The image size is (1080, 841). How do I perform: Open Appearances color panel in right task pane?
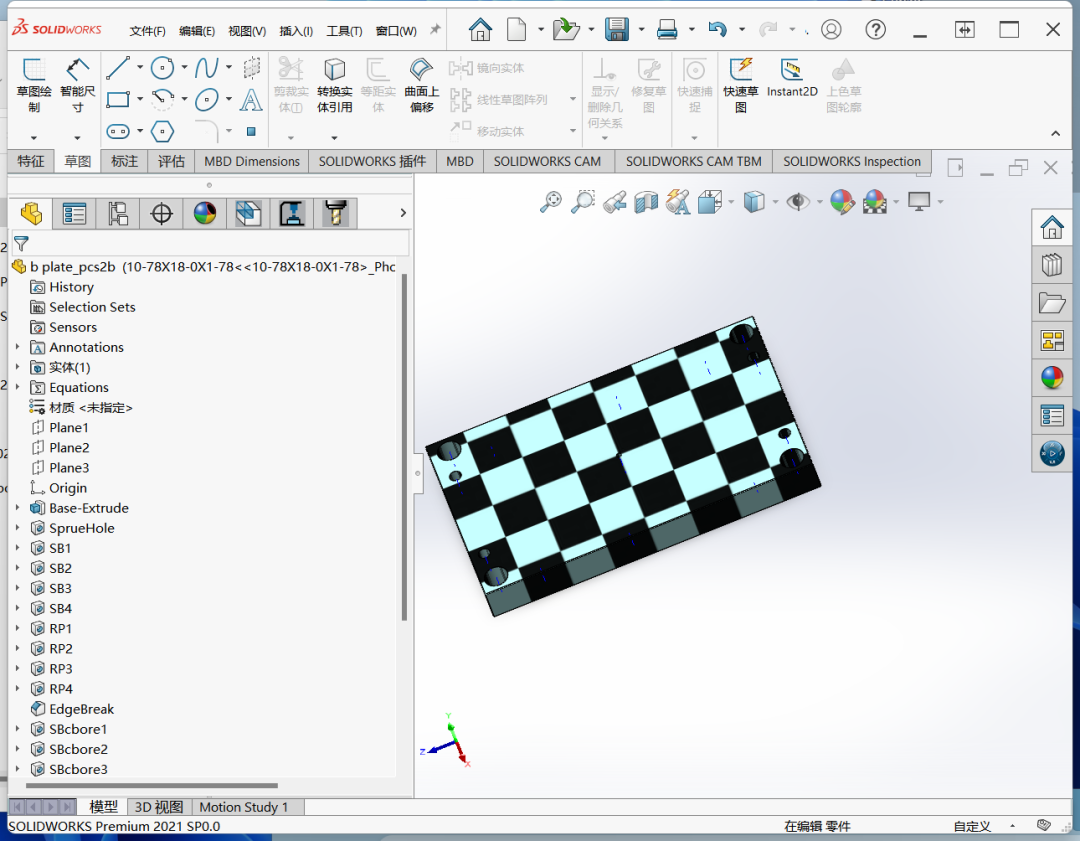pyautogui.click(x=1052, y=378)
